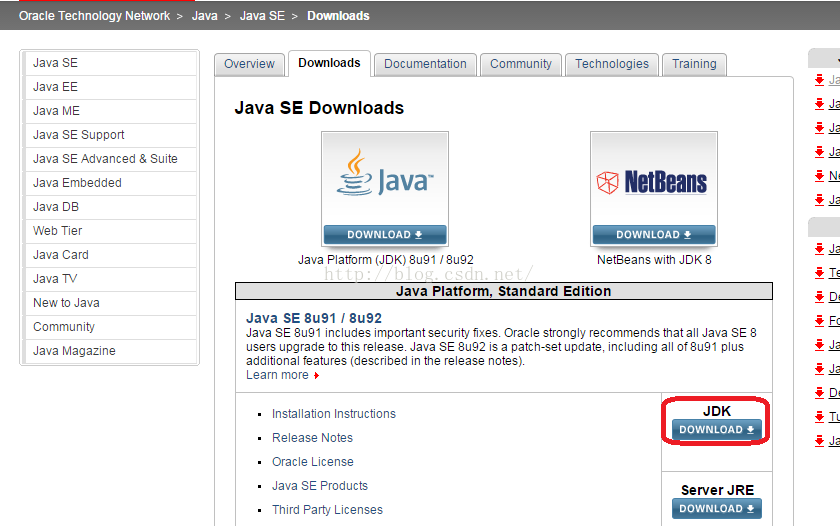Open Java Embedded sidebar item

[110, 183]
